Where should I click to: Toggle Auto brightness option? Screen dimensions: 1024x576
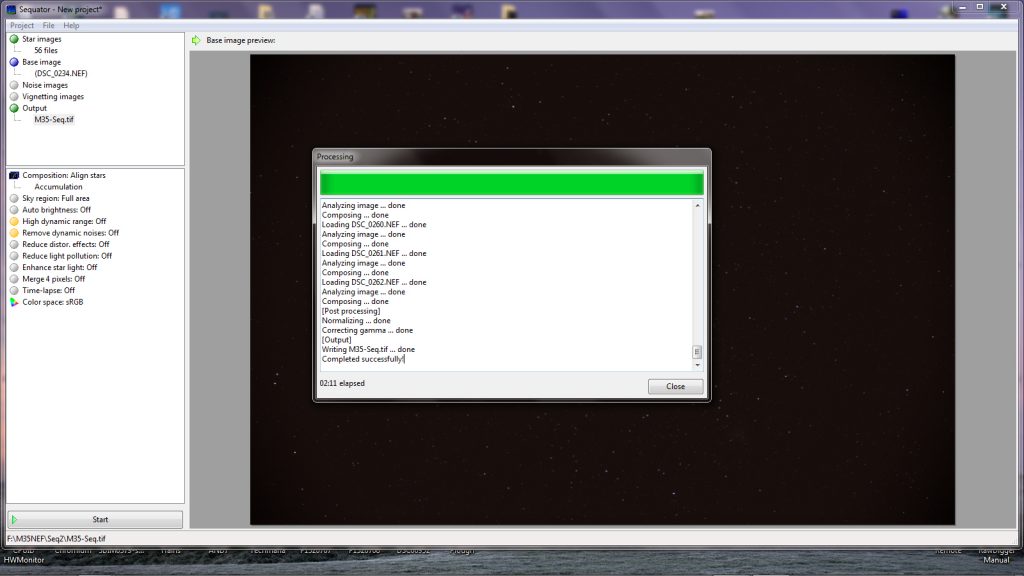56,210
